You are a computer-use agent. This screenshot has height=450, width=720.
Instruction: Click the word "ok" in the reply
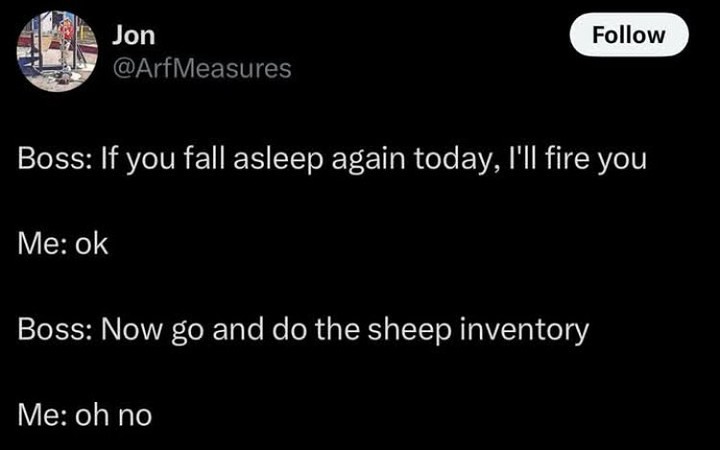tap(90, 244)
